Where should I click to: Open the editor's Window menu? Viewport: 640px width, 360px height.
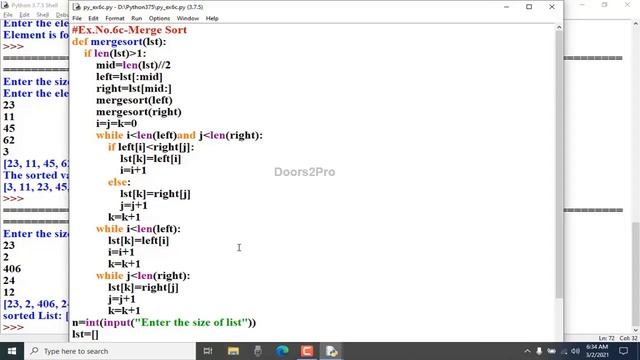tap(187, 18)
